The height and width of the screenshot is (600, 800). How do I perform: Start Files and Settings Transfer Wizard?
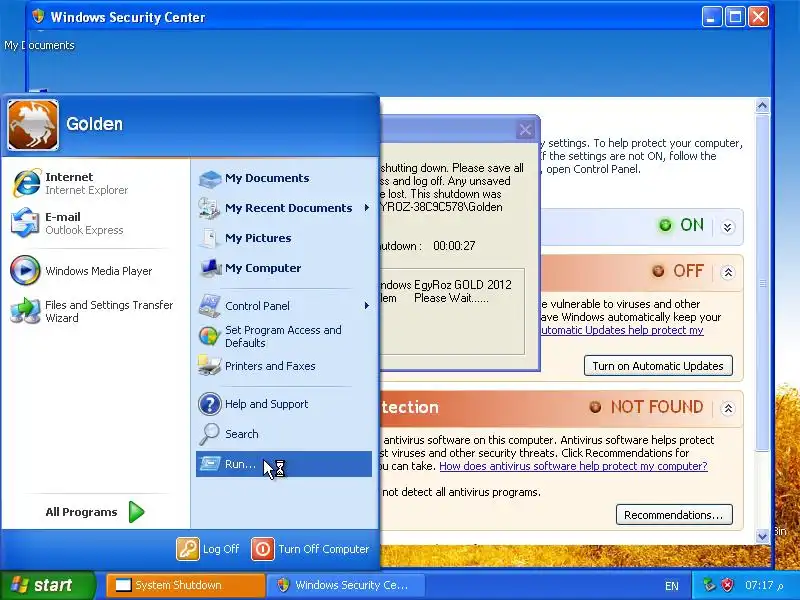coord(92,311)
